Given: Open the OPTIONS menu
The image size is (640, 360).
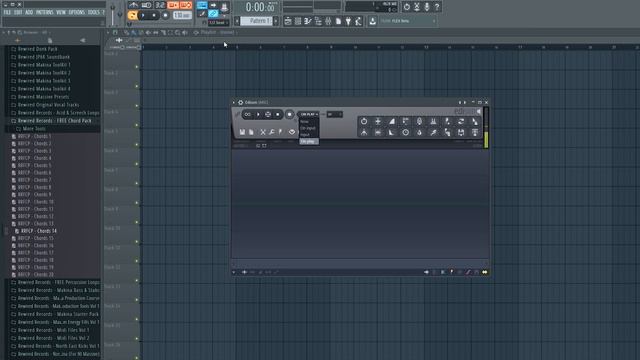Looking at the screenshot, I should pyautogui.click(x=77, y=12).
